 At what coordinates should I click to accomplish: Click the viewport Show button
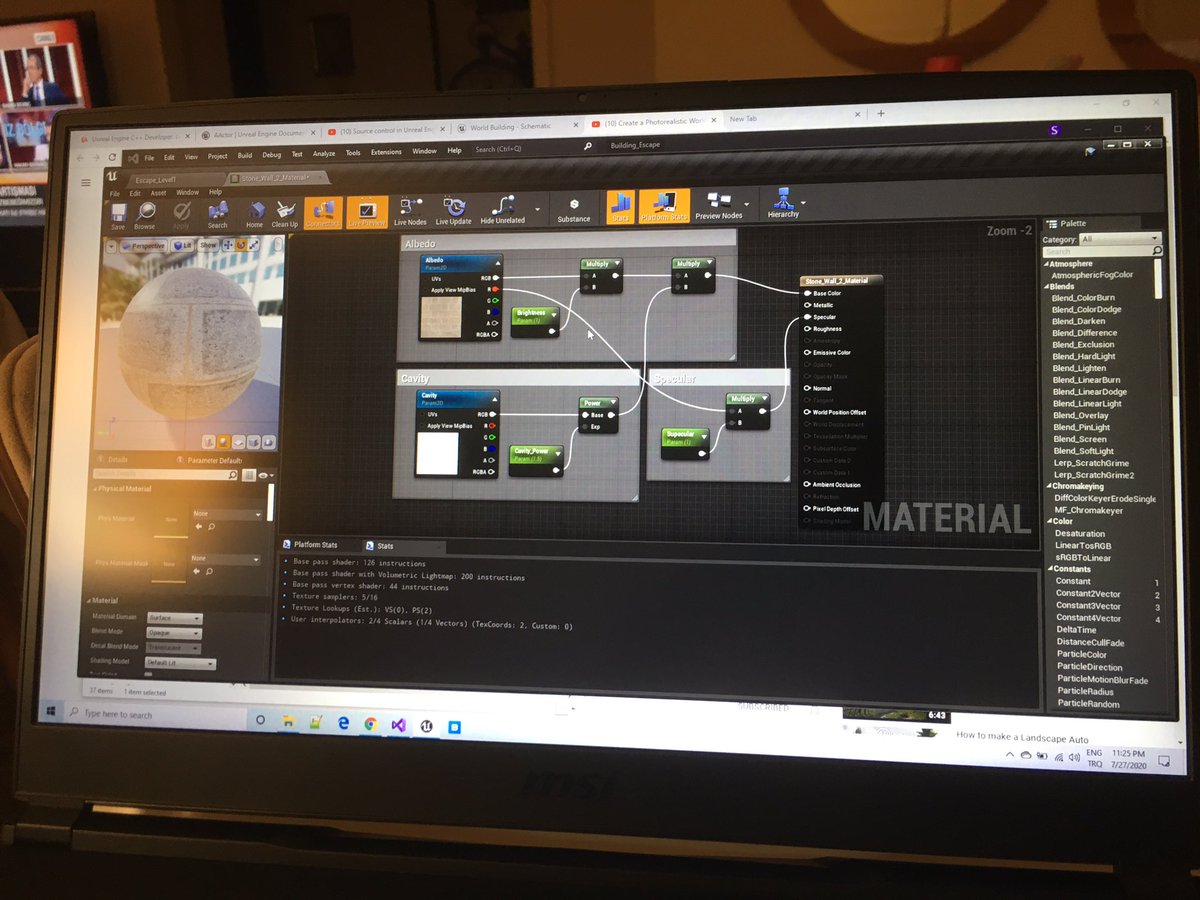[x=208, y=244]
